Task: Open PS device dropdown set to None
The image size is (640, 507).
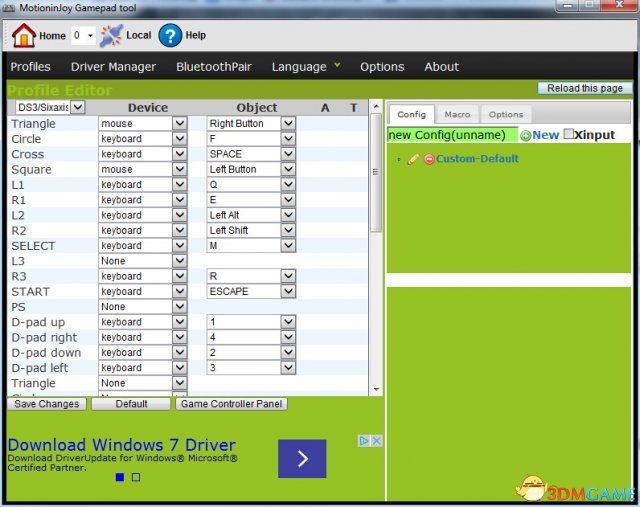Action: [x=143, y=307]
